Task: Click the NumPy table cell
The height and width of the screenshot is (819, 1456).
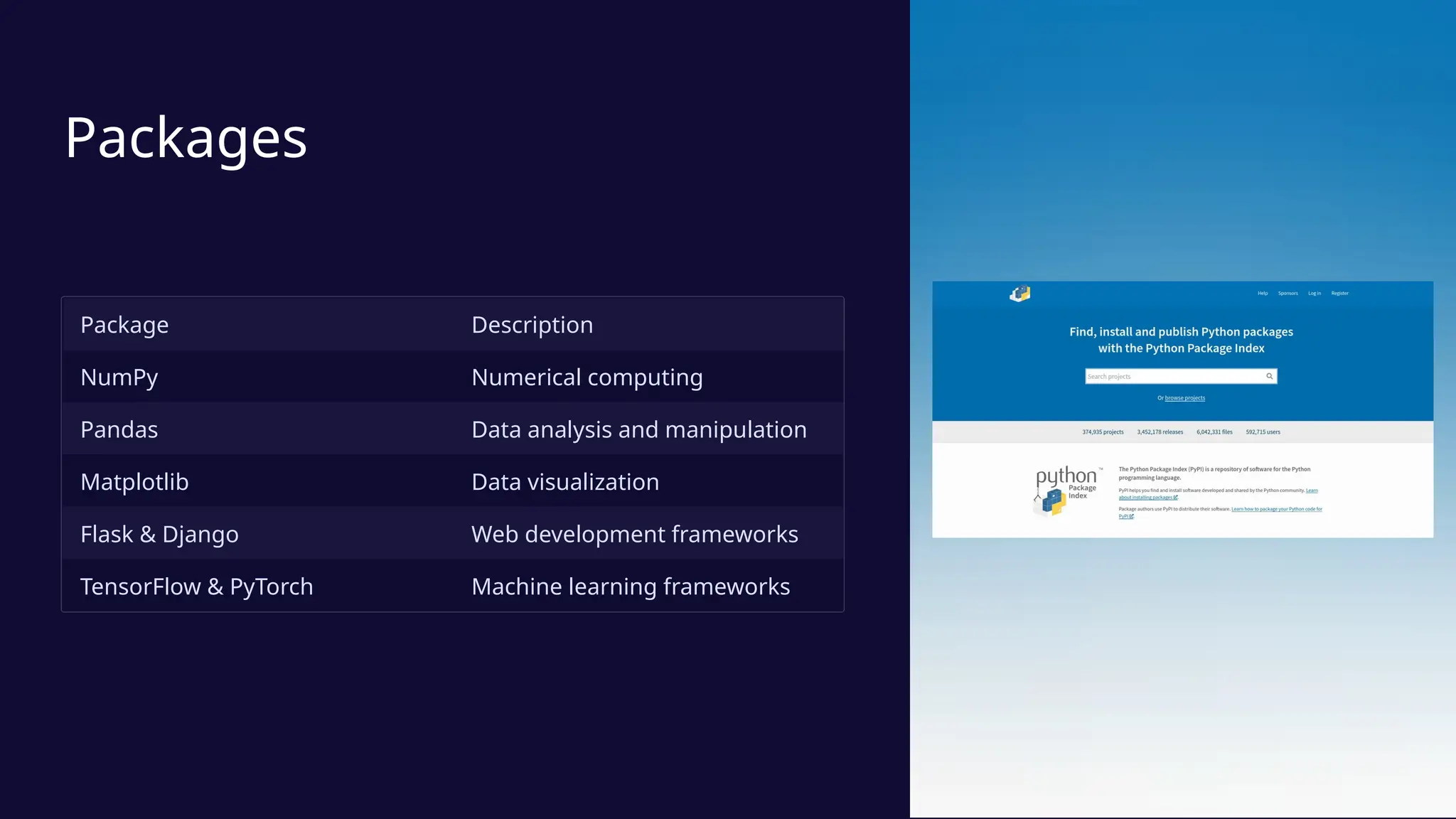Action: (x=119, y=377)
